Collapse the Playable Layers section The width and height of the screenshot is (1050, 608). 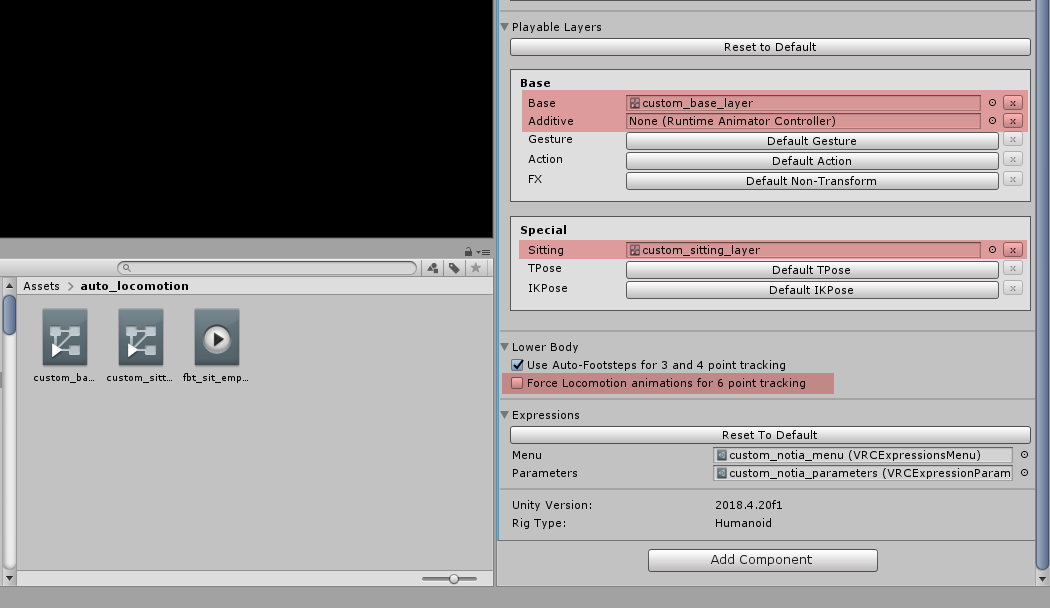(505, 27)
